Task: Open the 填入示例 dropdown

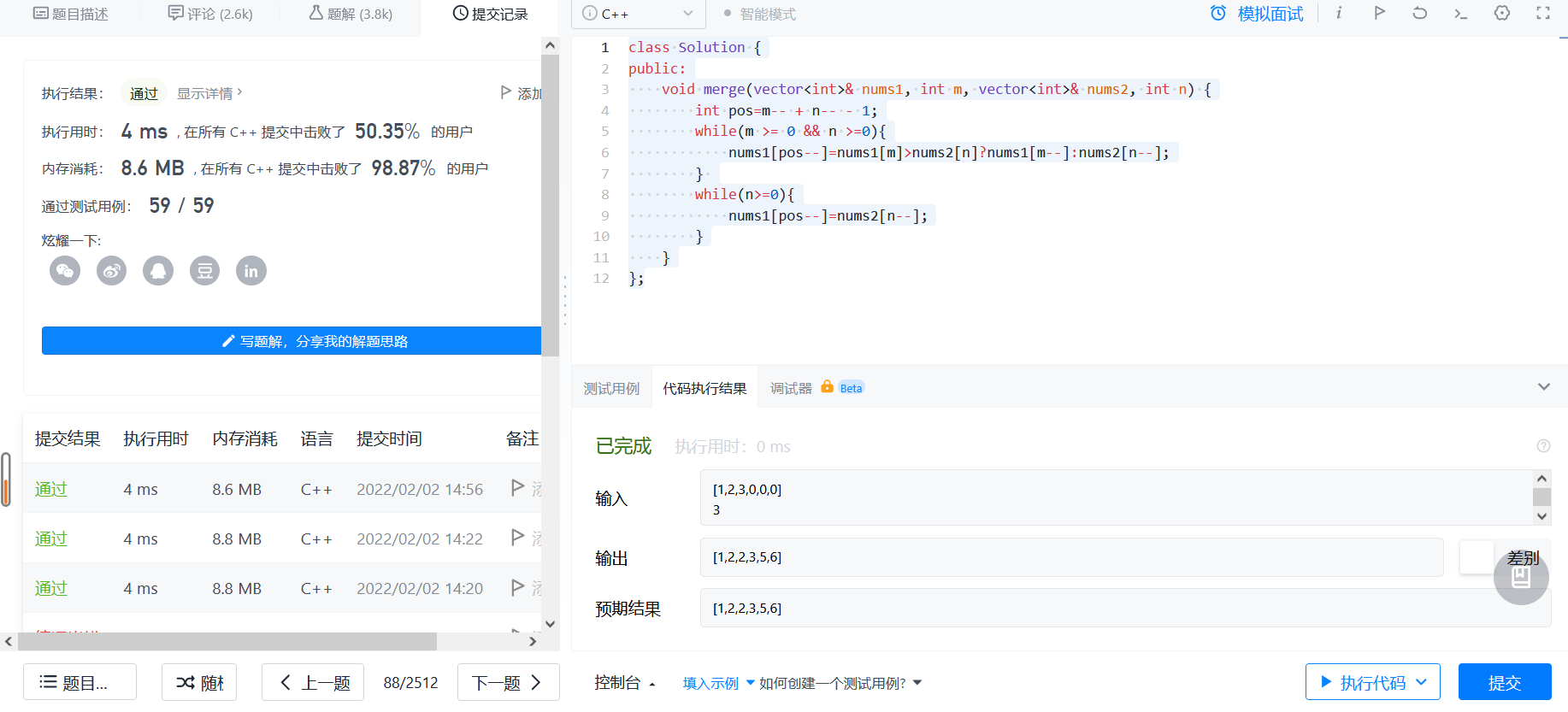Action: coord(718,683)
